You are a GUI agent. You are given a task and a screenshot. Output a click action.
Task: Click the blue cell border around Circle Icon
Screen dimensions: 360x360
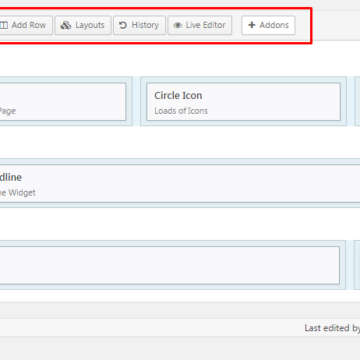pos(243,80)
